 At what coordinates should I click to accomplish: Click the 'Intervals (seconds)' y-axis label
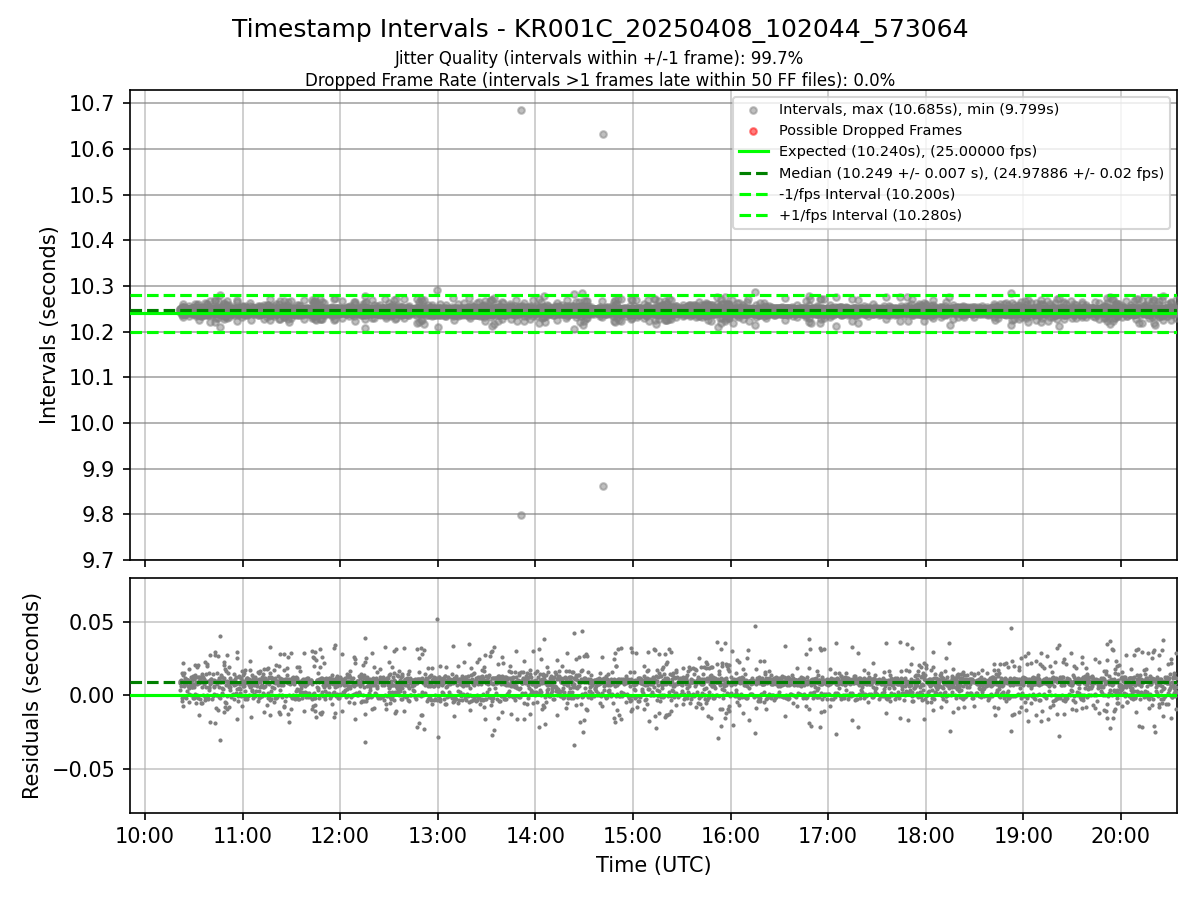(x=49, y=325)
